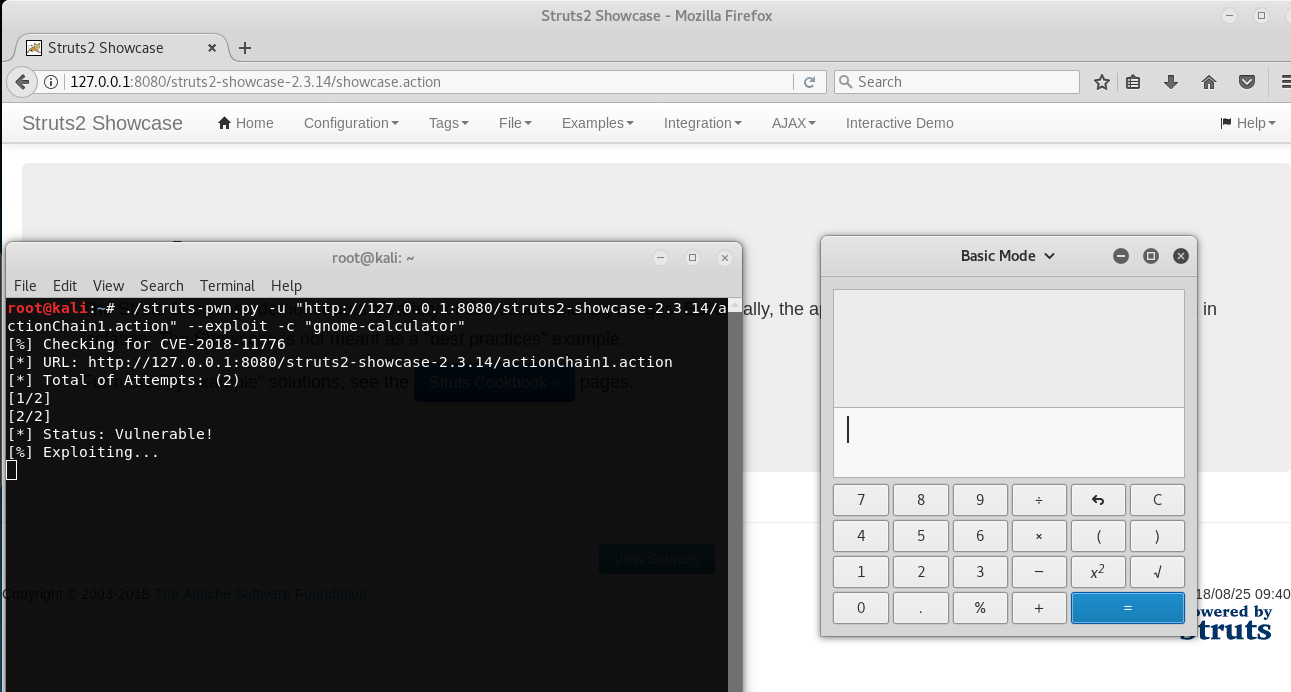Viewport: 1291px width, 692px height.
Task: Expand the Help dropdown in Struts navbar
Action: [1248, 123]
